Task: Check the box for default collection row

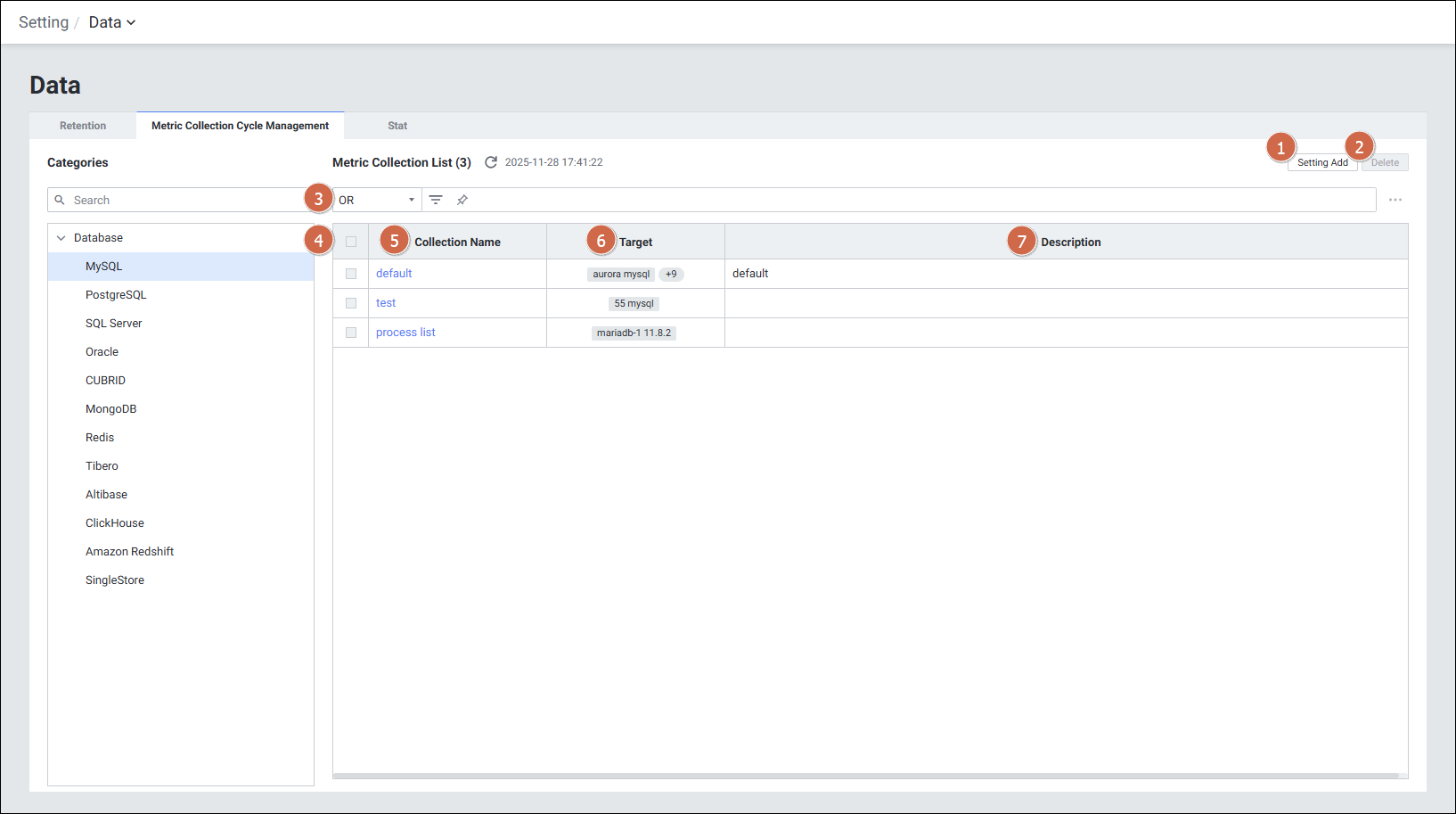Action: click(351, 274)
